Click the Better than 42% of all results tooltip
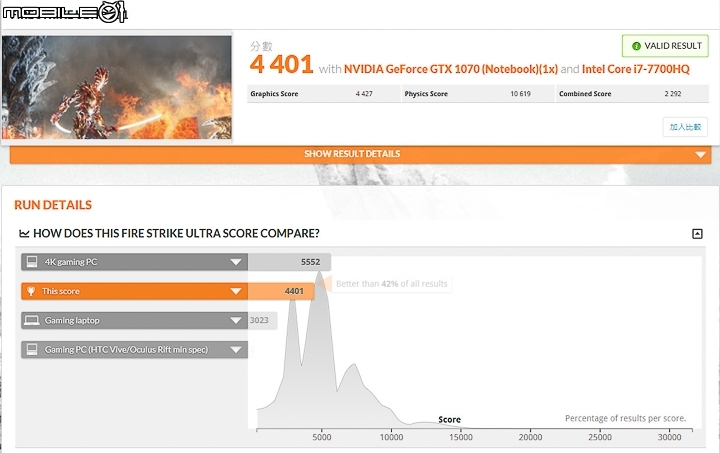720x453 pixels. click(x=392, y=284)
